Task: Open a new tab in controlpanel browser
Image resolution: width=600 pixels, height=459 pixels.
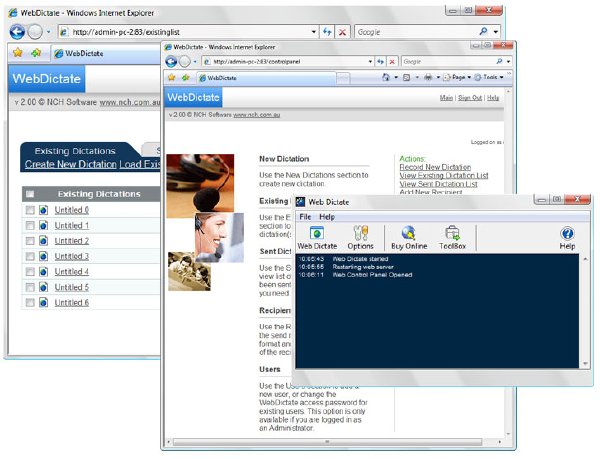Action: (x=343, y=78)
